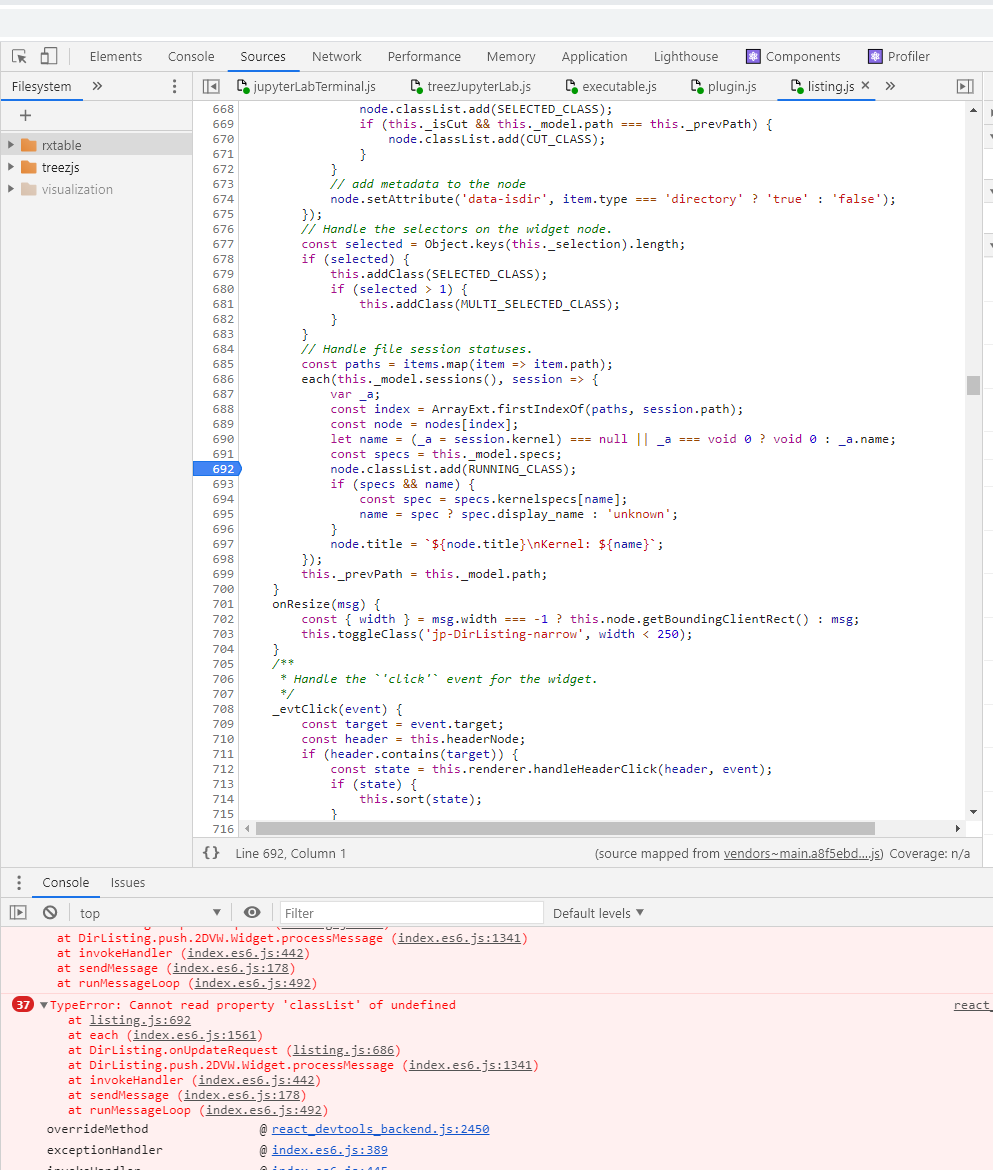Viewport: 993px width, 1170px height.
Task: Pretty print with the curly braces icon
Action: (x=211, y=853)
